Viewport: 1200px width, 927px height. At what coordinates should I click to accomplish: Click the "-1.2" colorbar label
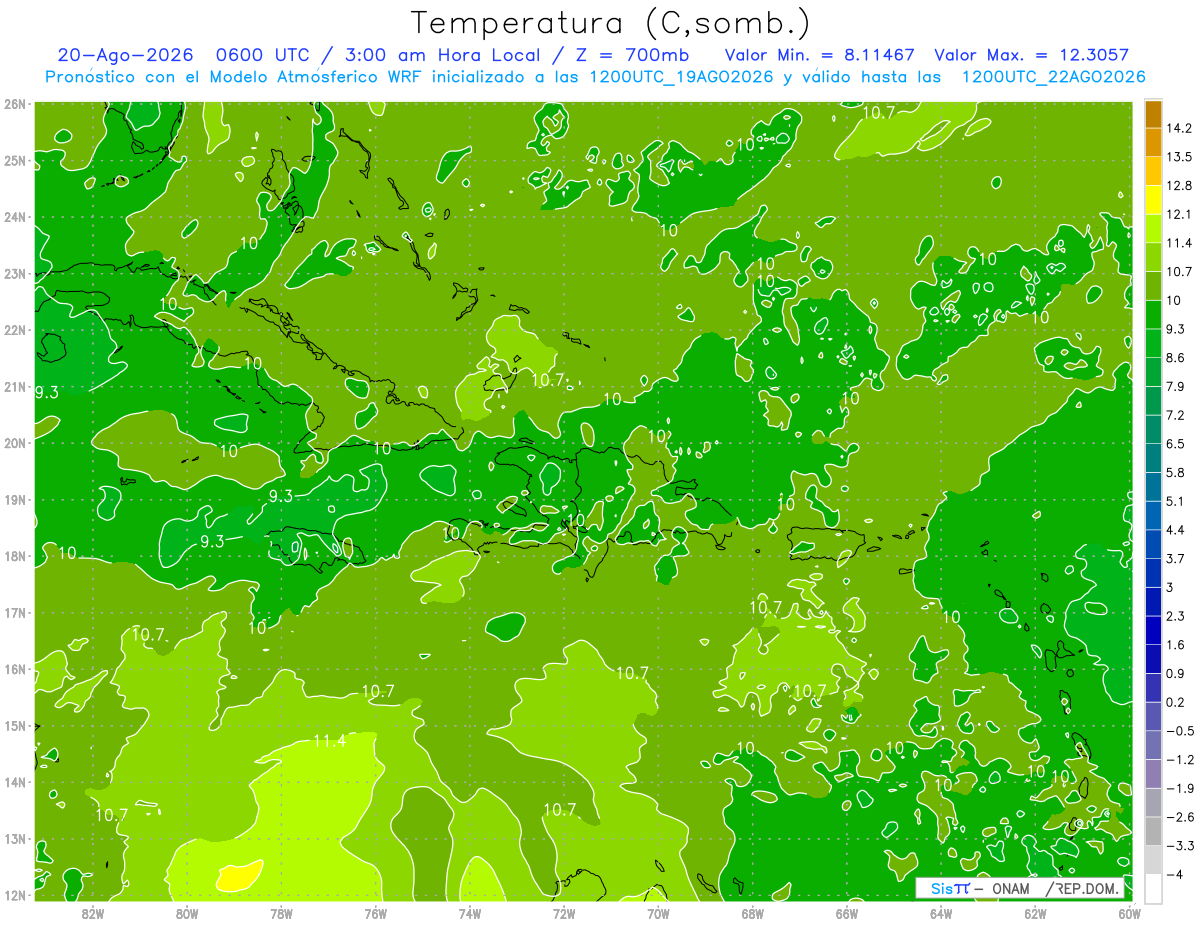pos(1180,759)
